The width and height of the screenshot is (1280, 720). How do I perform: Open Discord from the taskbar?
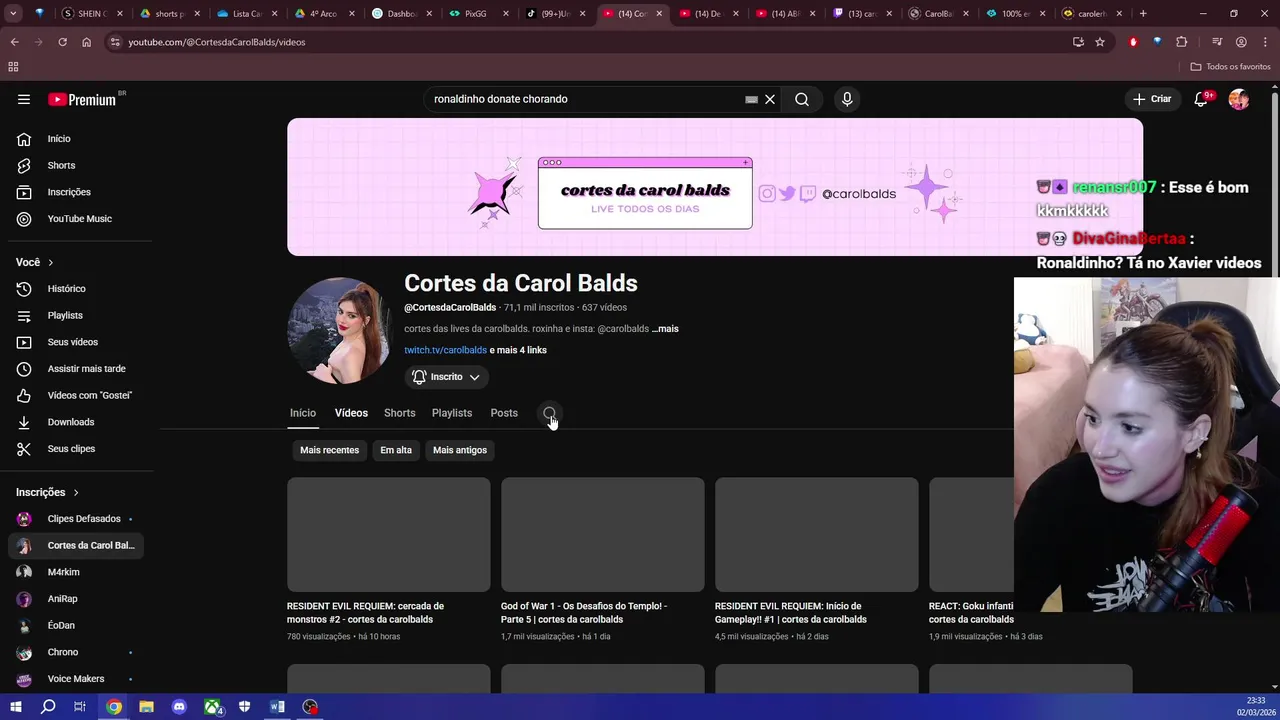click(x=179, y=707)
